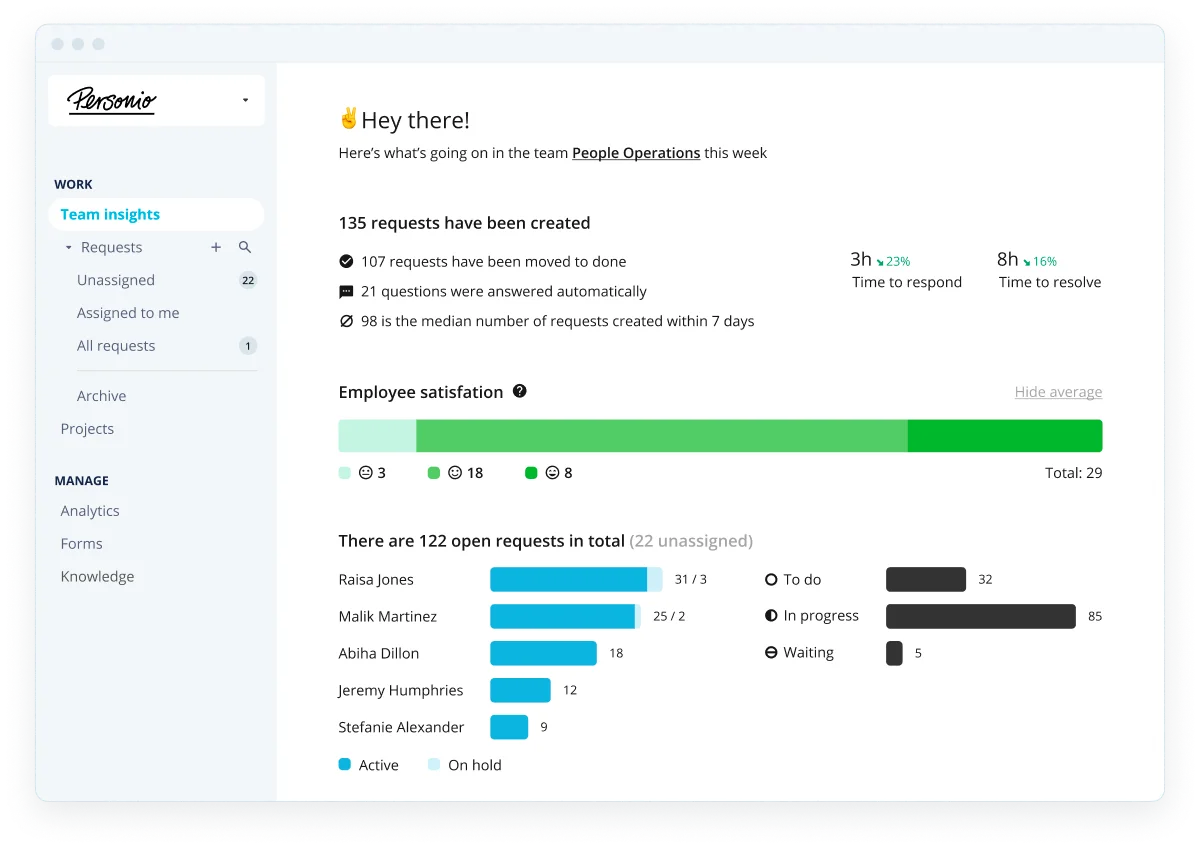Click '135 requests have been created' heading

point(464,223)
